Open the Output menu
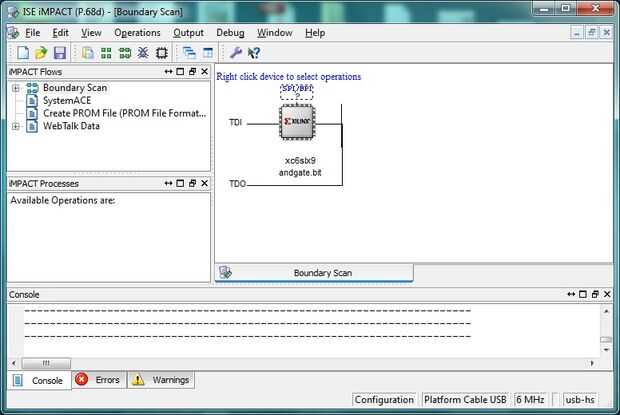 point(188,33)
